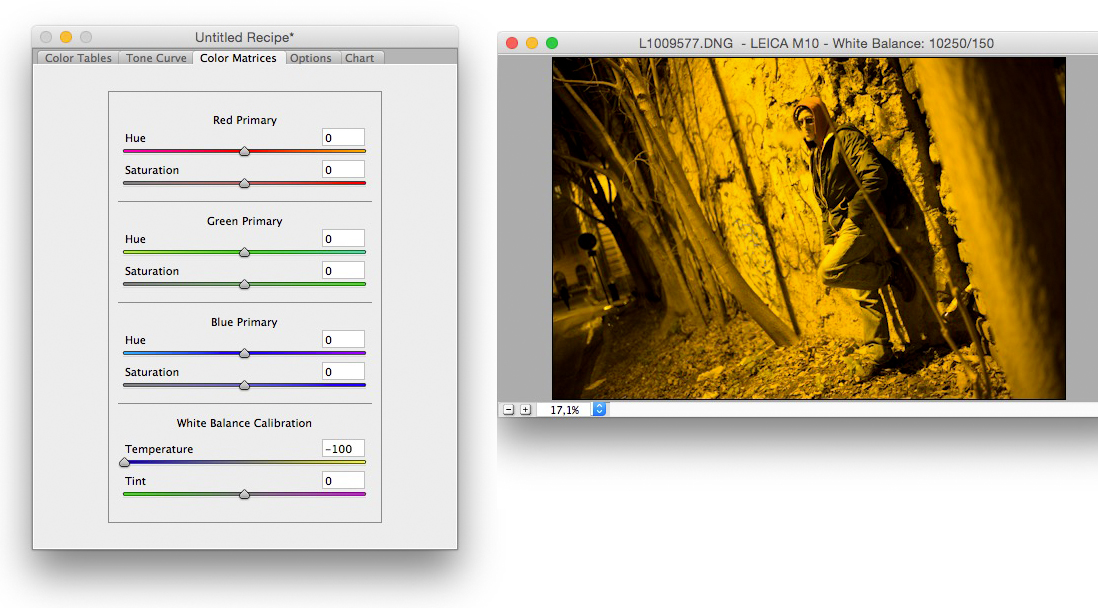The image size is (1098, 608).
Task: Open the Tone Curve tab
Action: 156,58
